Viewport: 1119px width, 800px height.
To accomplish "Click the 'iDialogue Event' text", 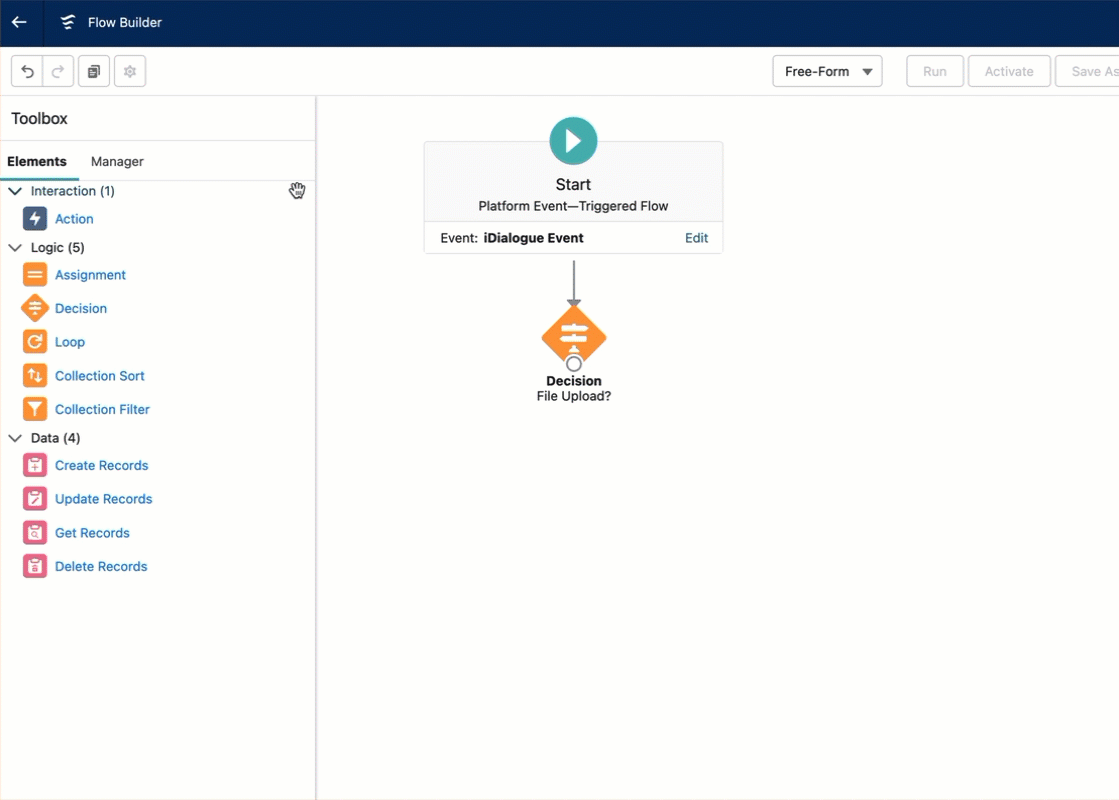I will (x=533, y=238).
